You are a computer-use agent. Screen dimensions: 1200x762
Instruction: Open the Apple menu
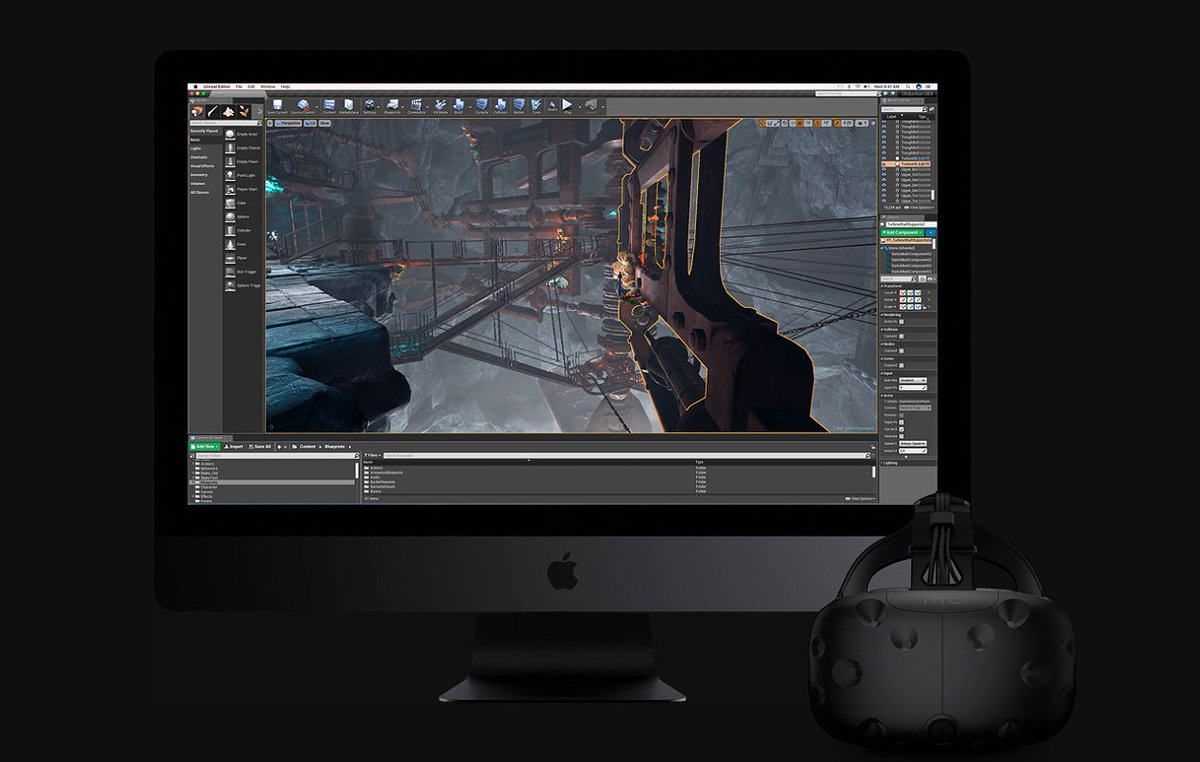(195, 87)
